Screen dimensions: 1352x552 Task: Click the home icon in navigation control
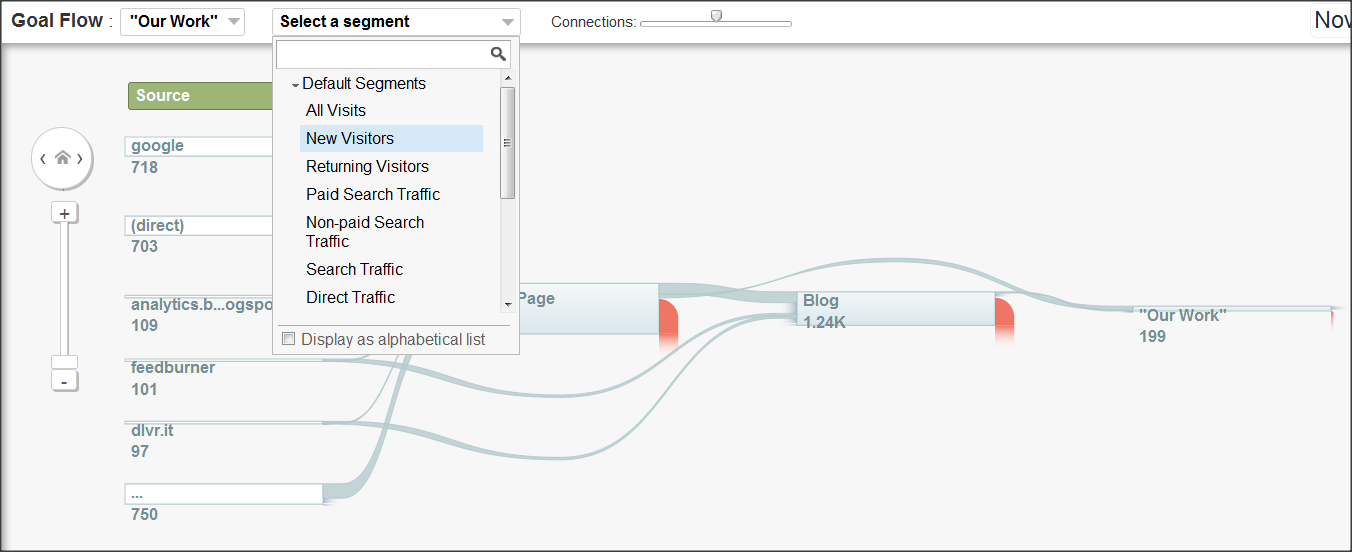point(62,158)
